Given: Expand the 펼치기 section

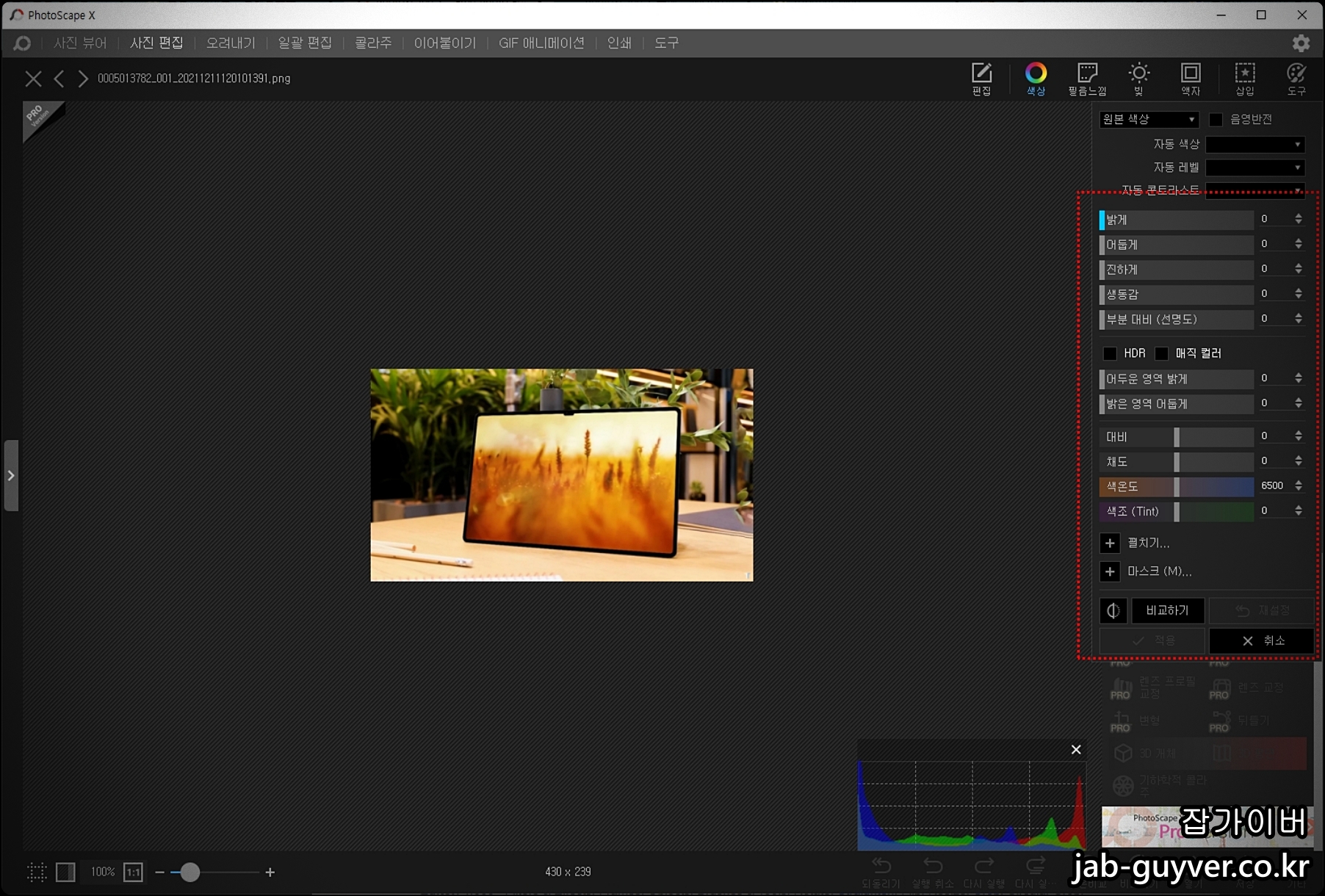Looking at the screenshot, I should pyautogui.click(x=1110, y=543).
